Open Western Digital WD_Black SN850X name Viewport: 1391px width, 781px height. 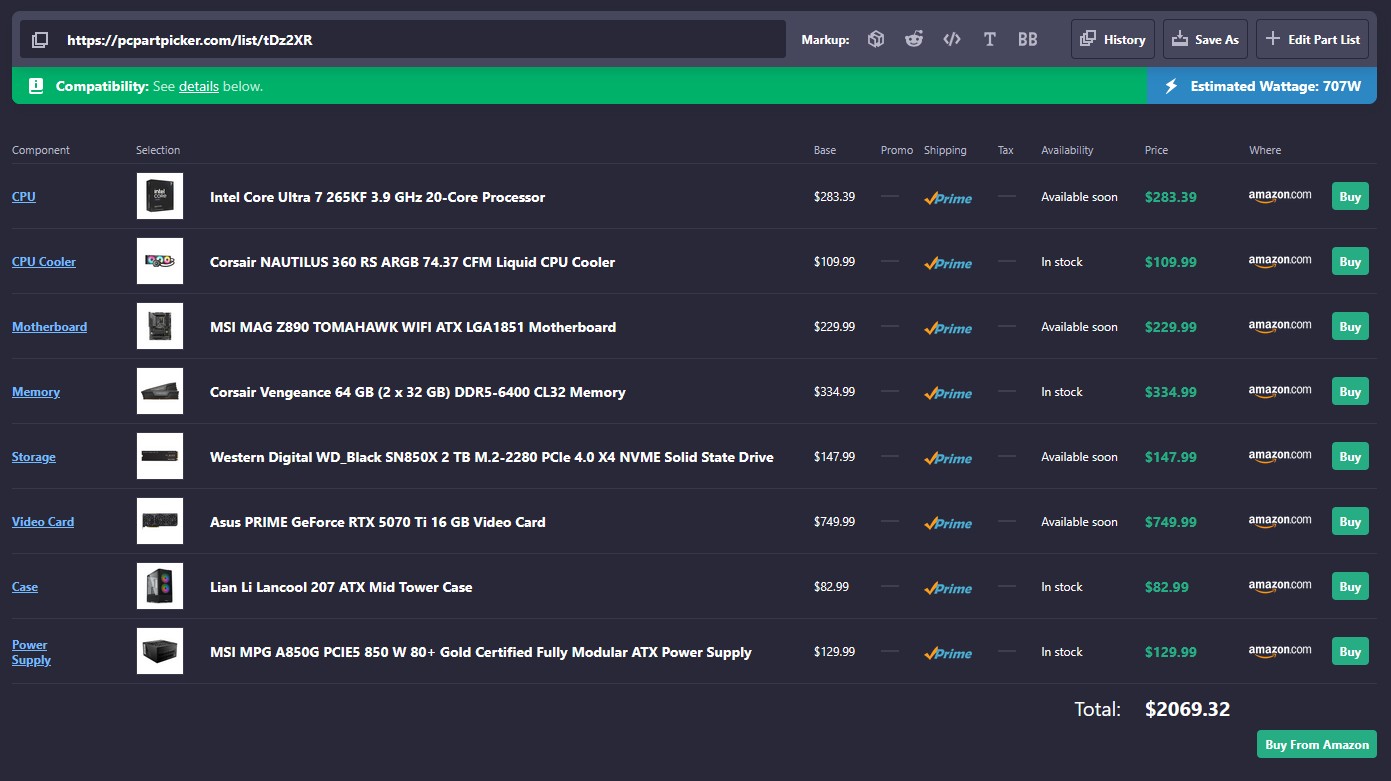point(492,457)
